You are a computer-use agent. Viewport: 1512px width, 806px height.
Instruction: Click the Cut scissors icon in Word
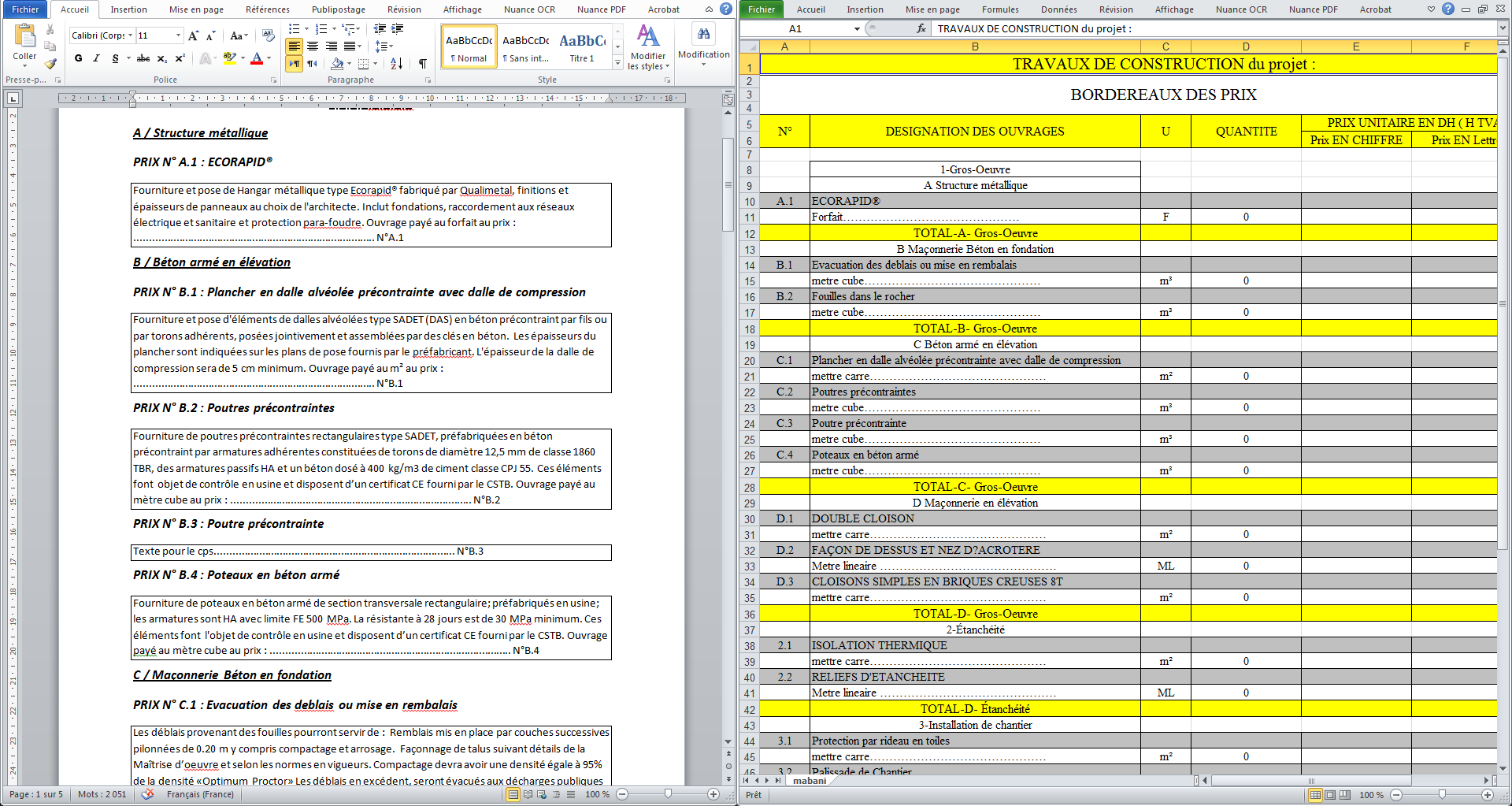tap(50, 29)
